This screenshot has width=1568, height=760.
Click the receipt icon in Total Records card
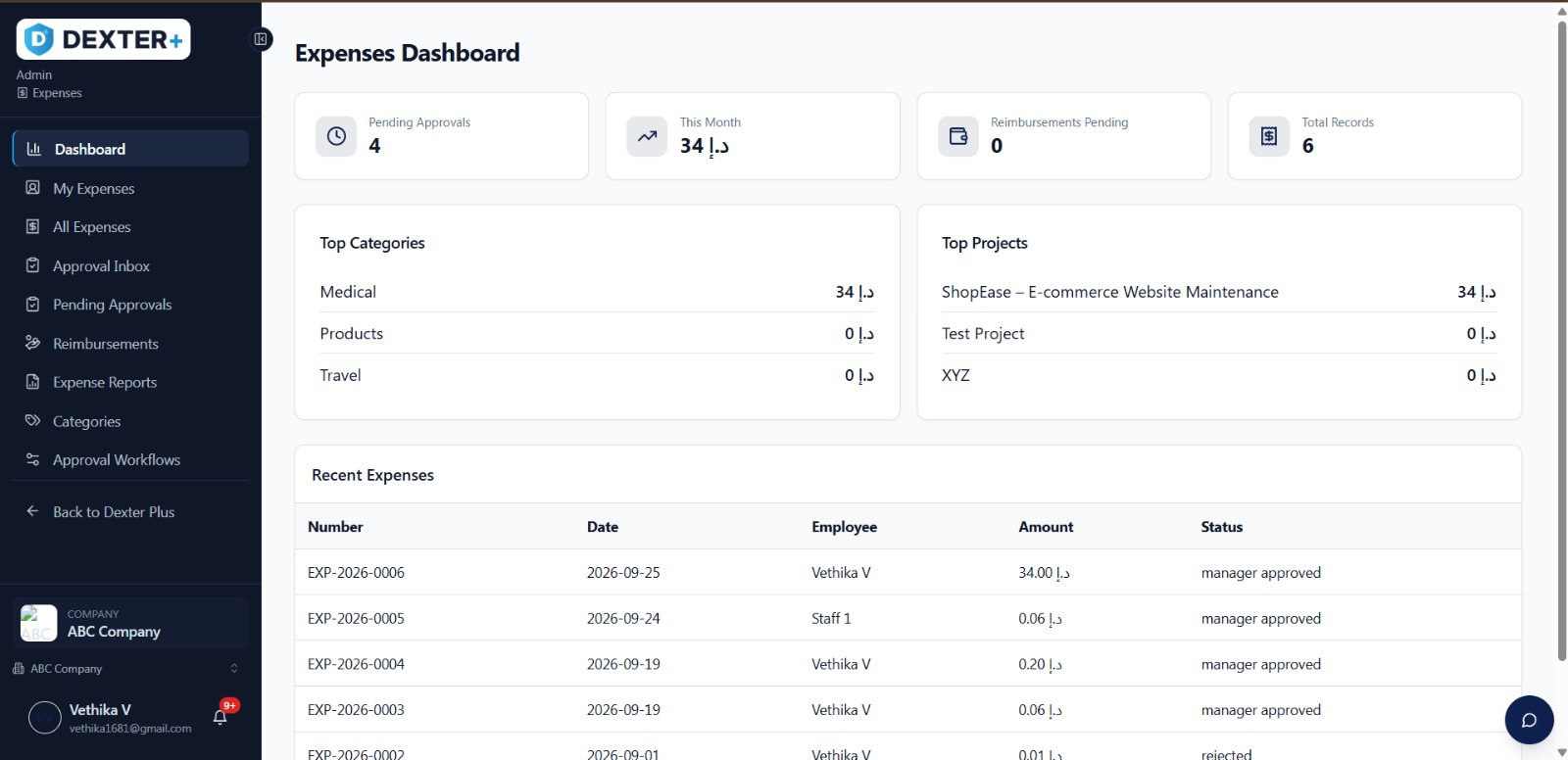coord(1269,136)
